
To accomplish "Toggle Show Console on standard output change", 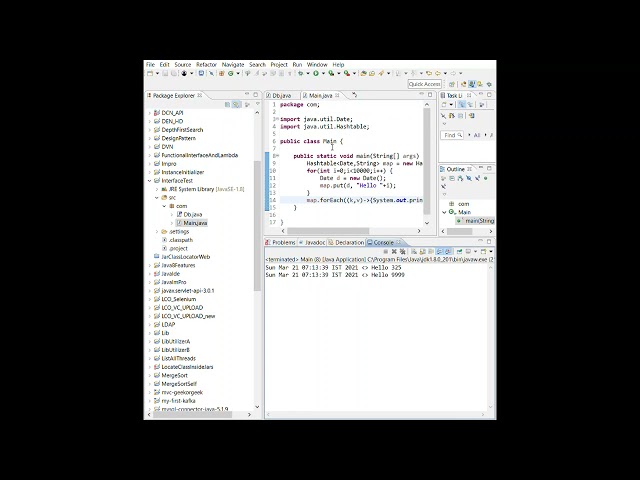I will point(440,251).
